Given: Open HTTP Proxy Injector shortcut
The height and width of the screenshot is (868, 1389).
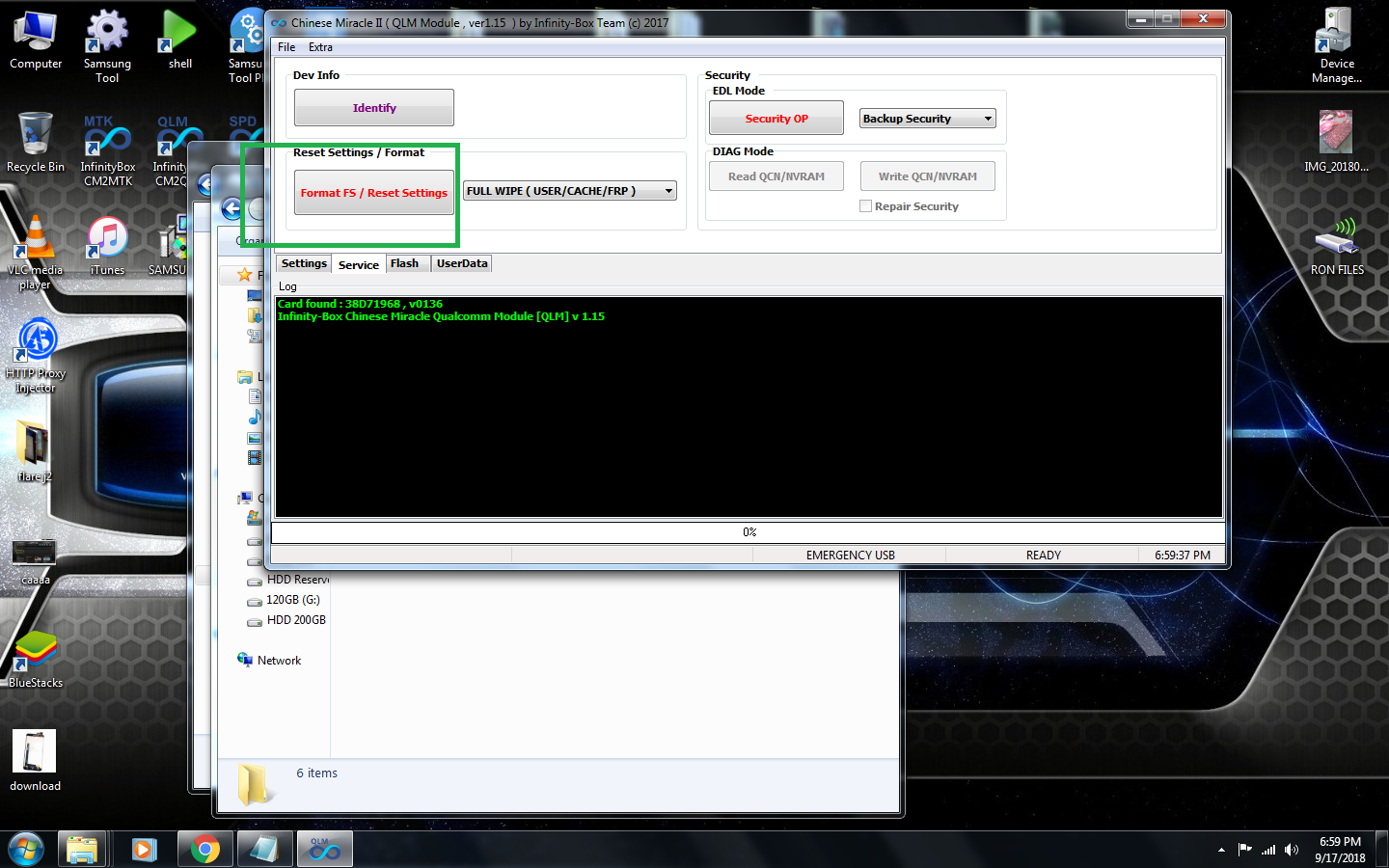Looking at the screenshot, I should [36, 356].
